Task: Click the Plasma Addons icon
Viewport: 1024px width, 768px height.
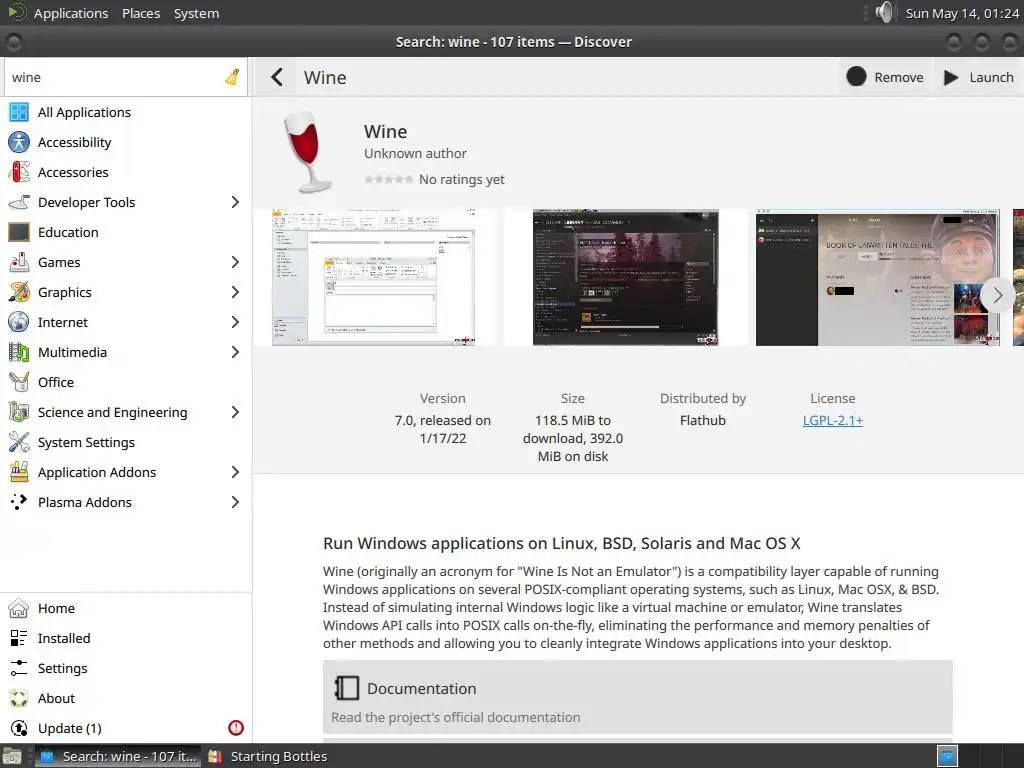Action: point(19,502)
